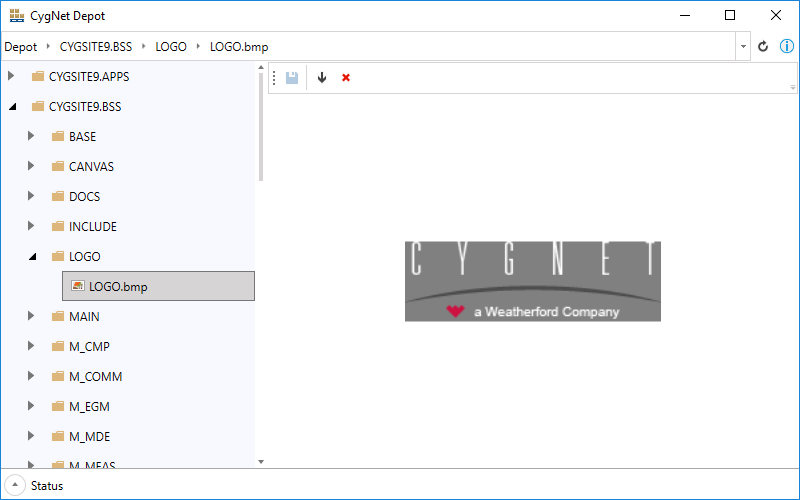Collapse the LOGO folder node

point(33,257)
